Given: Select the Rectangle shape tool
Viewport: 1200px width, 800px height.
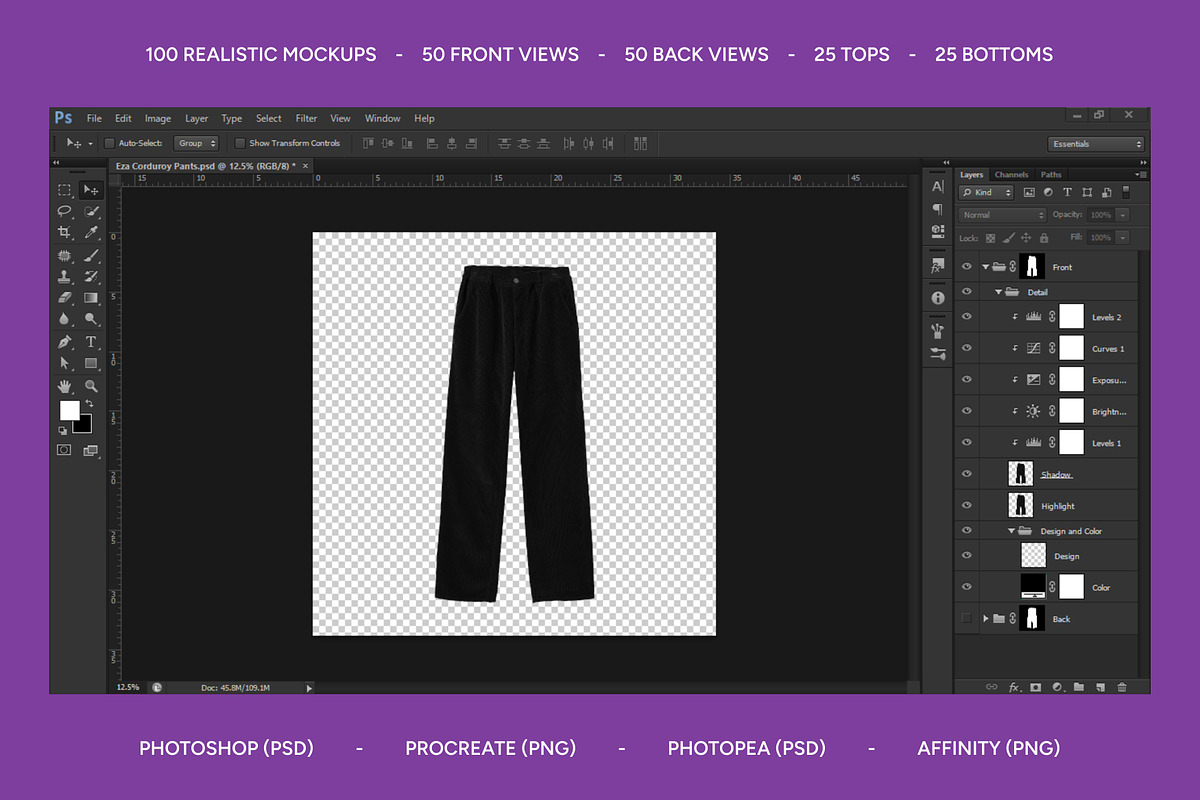Looking at the screenshot, I should point(91,363).
